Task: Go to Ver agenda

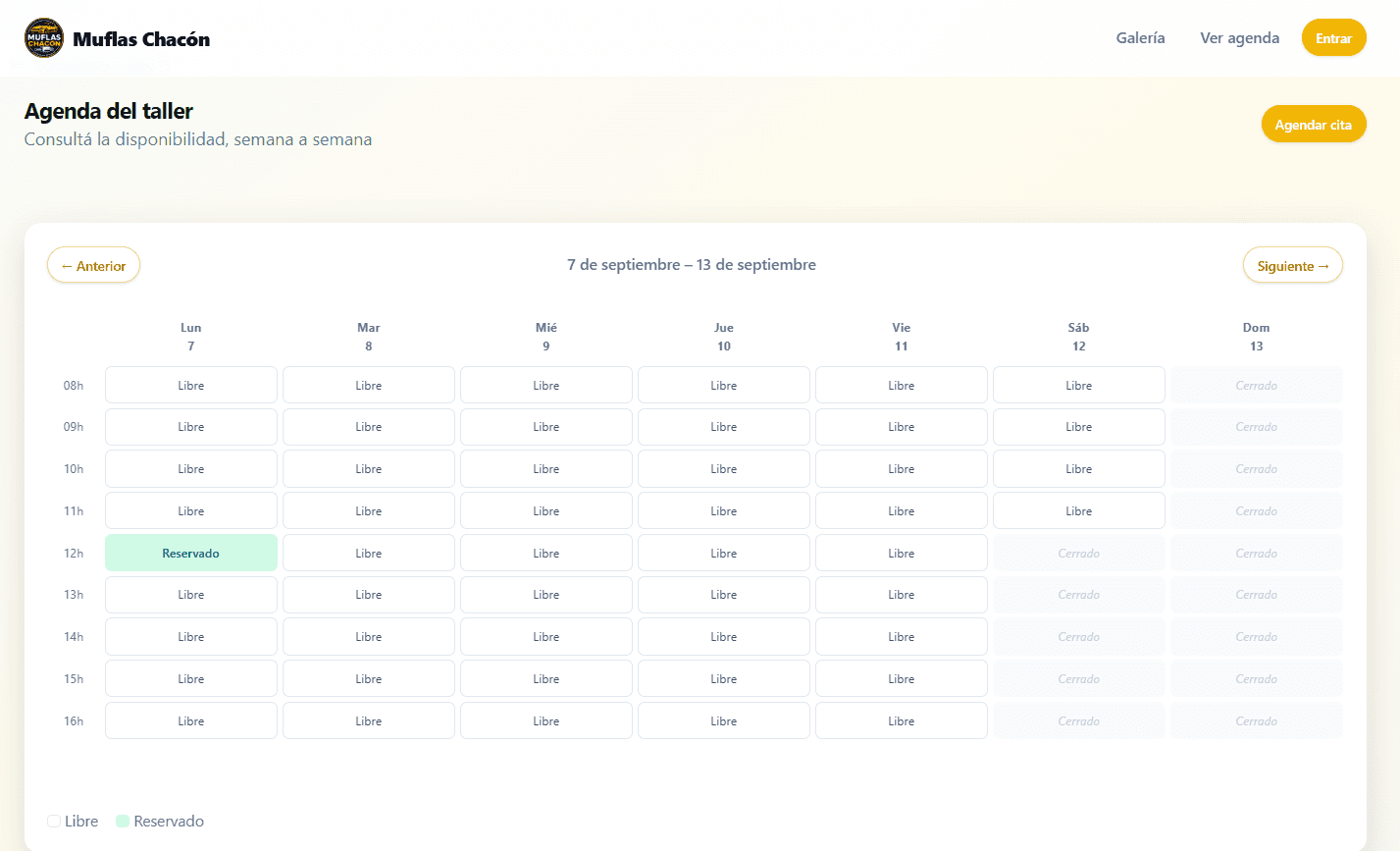Action: pyautogui.click(x=1239, y=38)
